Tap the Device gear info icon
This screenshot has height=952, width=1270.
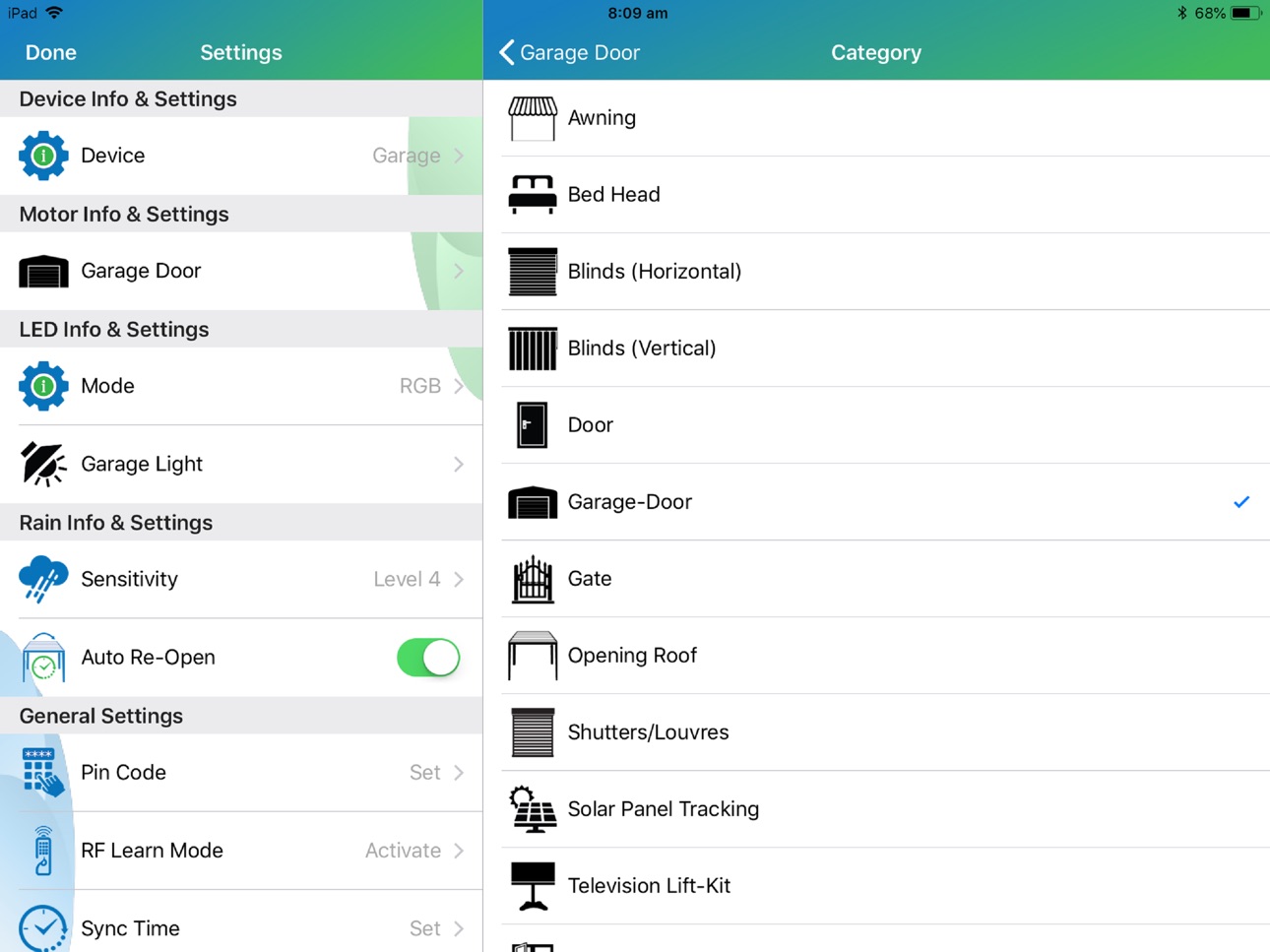click(x=43, y=156)
